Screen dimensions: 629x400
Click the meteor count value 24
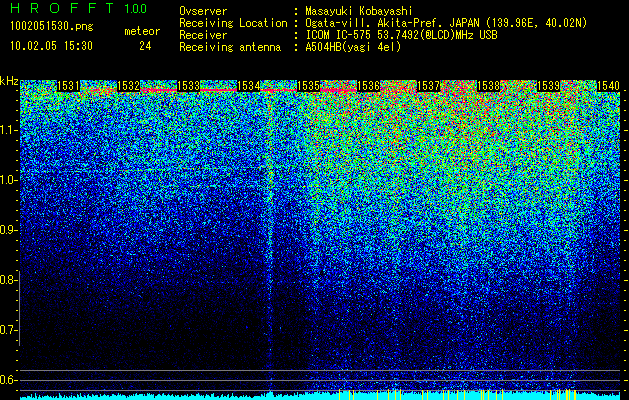pyautogui.click(x=145, y=46)
